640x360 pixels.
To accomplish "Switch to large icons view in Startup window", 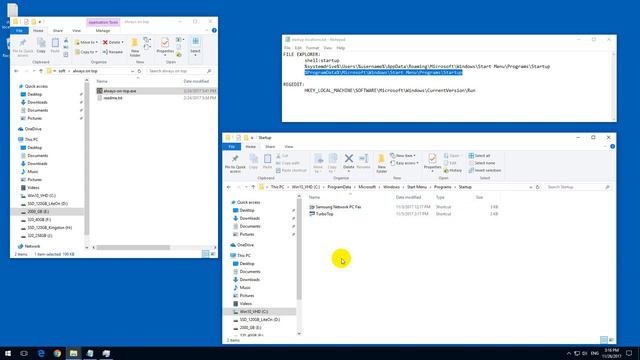I will coord(611,340).
